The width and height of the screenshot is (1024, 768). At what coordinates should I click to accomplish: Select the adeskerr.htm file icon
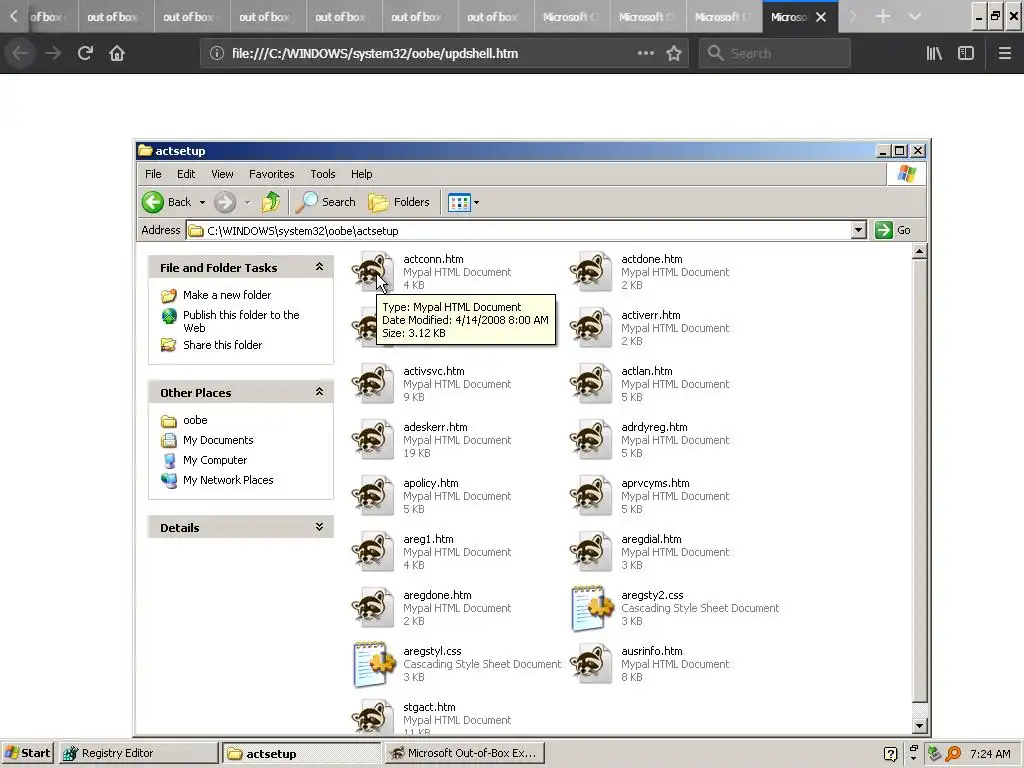tap(373, 440)
